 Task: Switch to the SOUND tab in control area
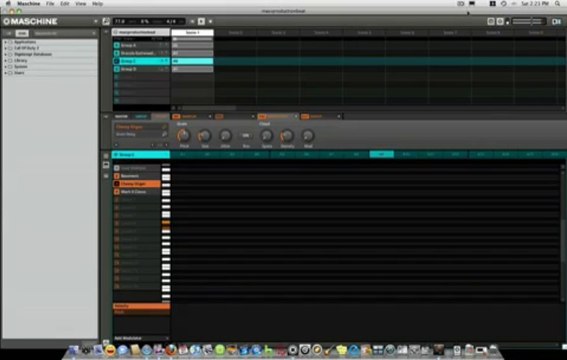pos(160,116)
